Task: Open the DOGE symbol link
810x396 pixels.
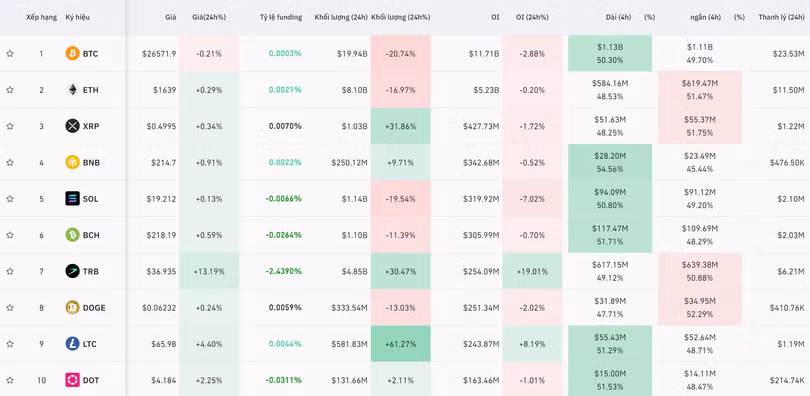Action: point(94,308)
